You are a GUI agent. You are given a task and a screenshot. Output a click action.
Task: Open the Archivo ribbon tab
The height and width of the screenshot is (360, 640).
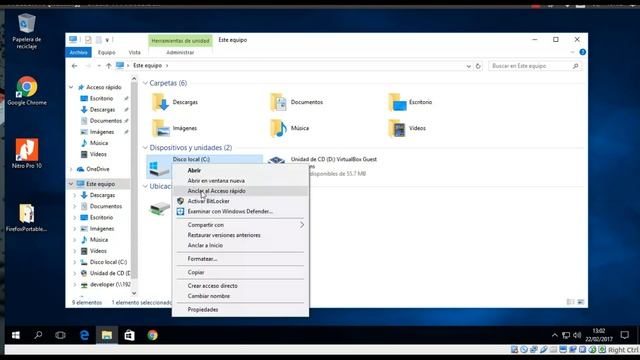(x=78, y=52)
